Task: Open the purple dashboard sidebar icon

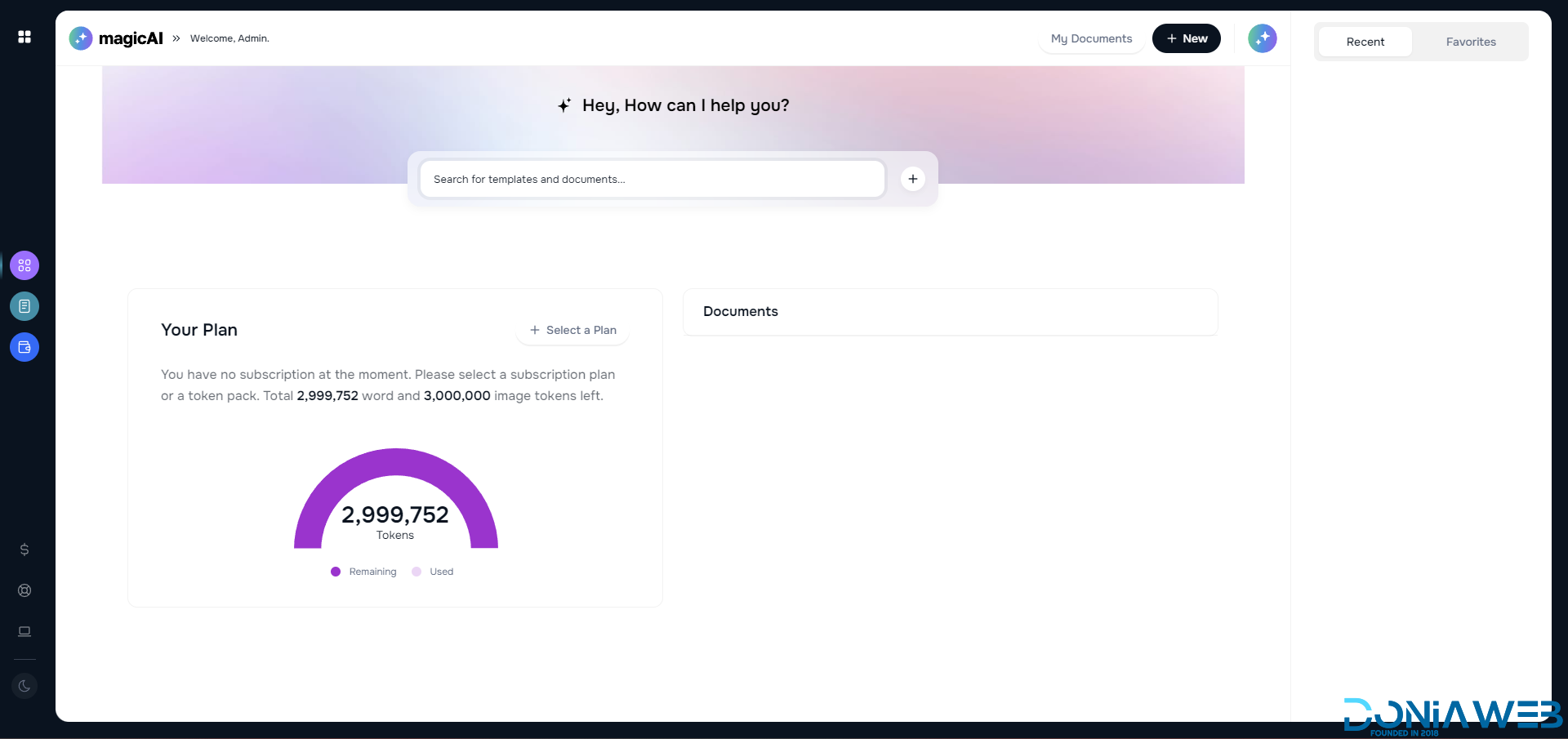Action: [x=24, y=265]
